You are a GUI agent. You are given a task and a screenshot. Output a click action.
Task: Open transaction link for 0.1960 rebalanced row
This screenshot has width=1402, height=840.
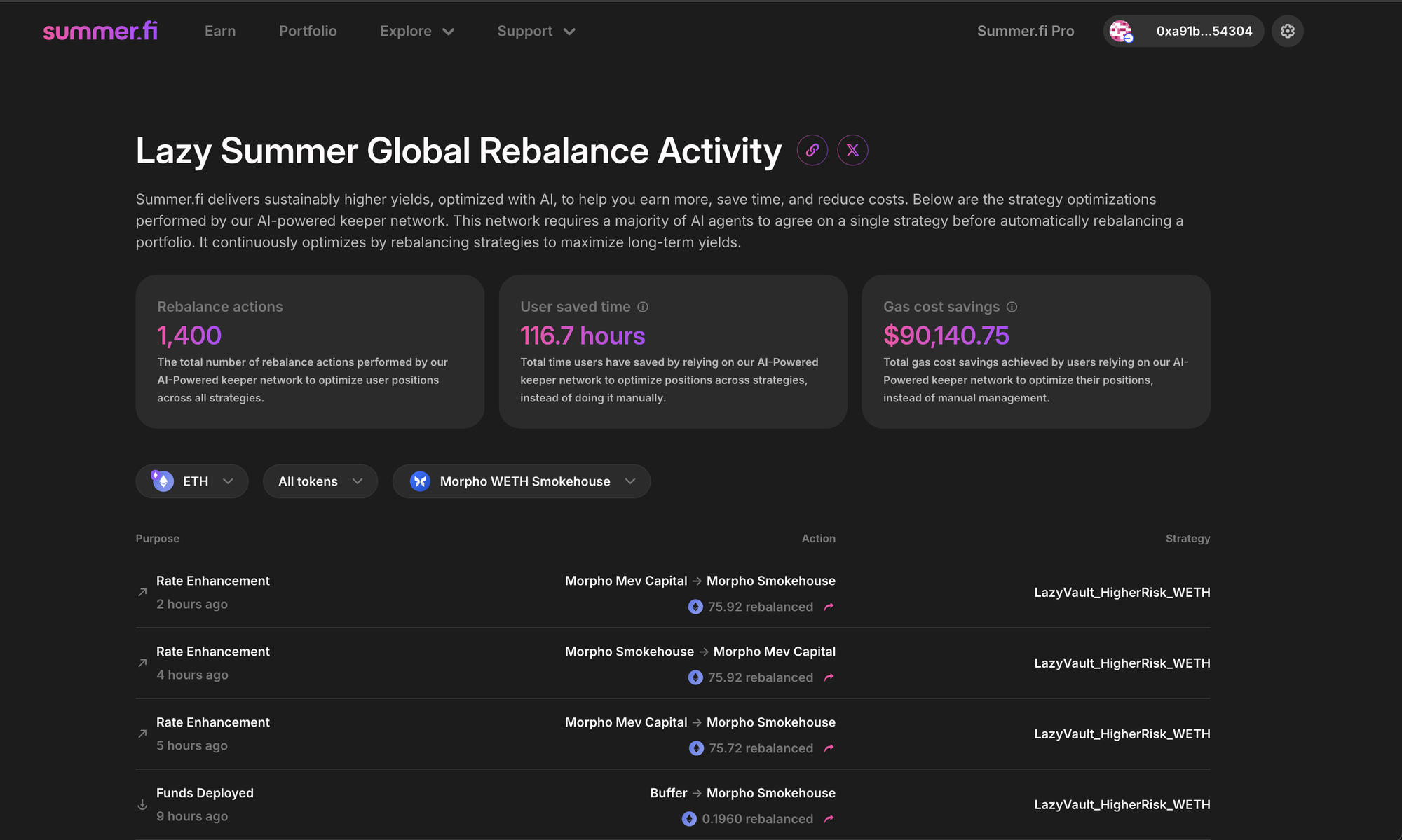click(829, 819)
